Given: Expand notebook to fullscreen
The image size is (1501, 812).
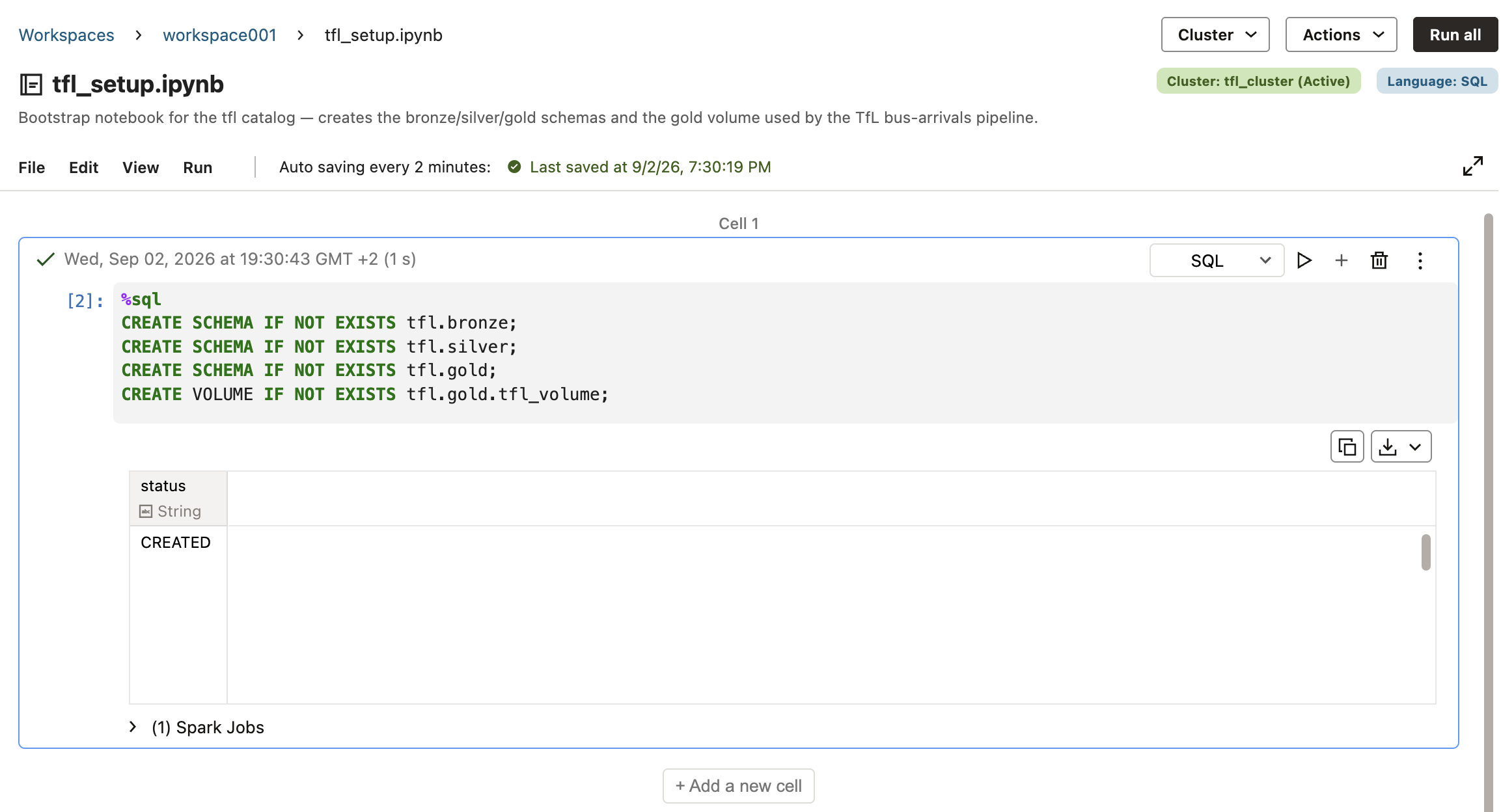Looking at the screenshot, I should pos(1472,166).
